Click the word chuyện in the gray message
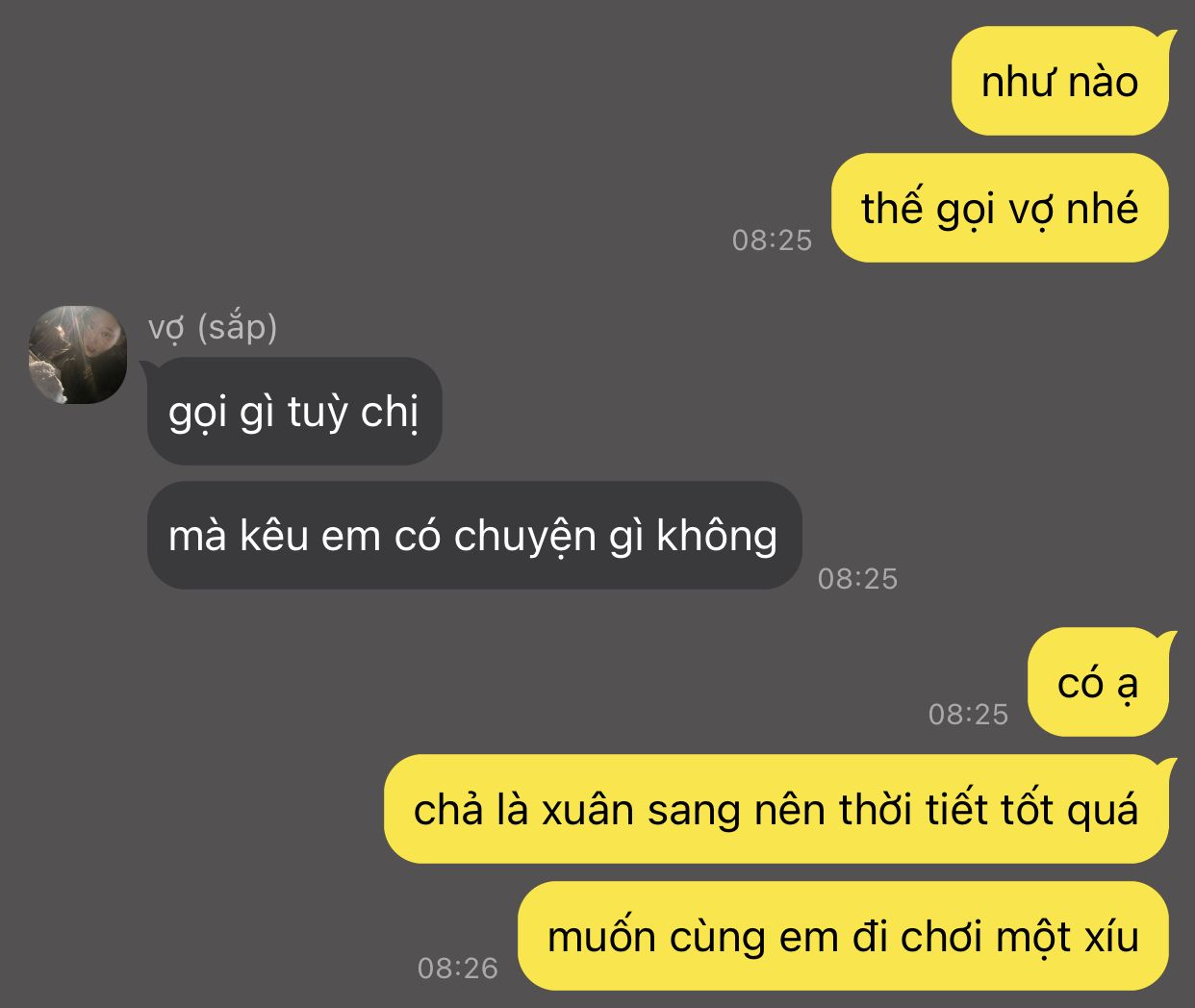 pos(524,538)
